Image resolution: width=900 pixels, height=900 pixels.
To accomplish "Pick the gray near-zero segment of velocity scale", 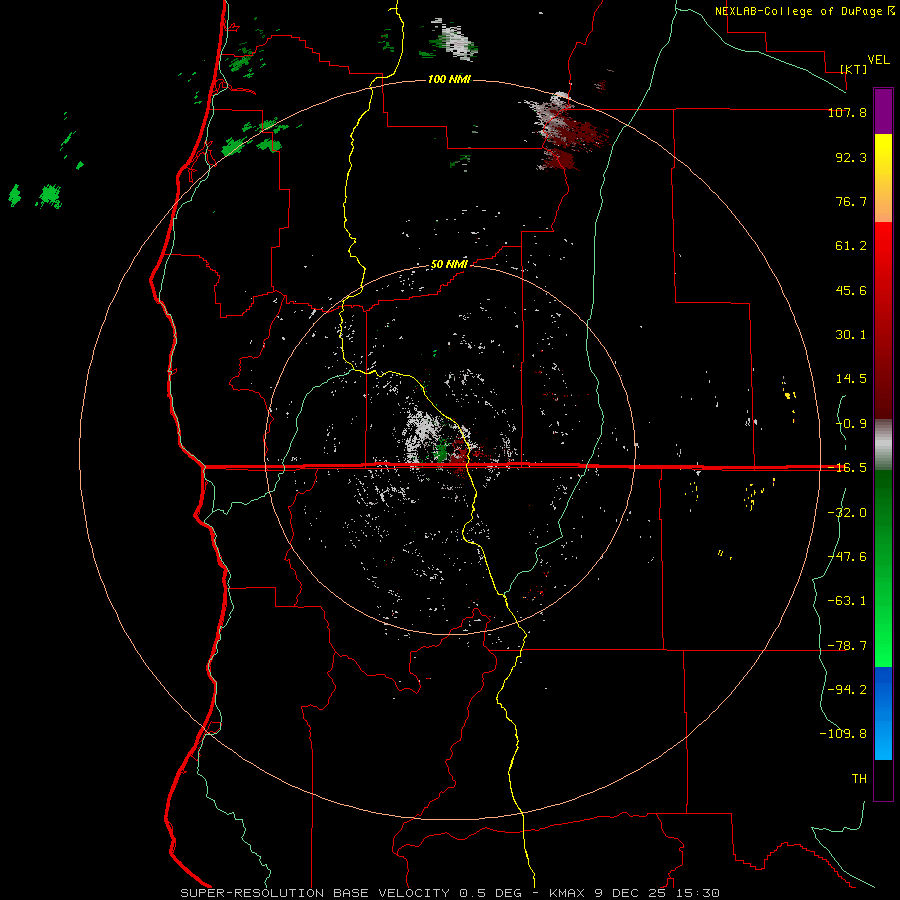I will [x=883, y=445].
